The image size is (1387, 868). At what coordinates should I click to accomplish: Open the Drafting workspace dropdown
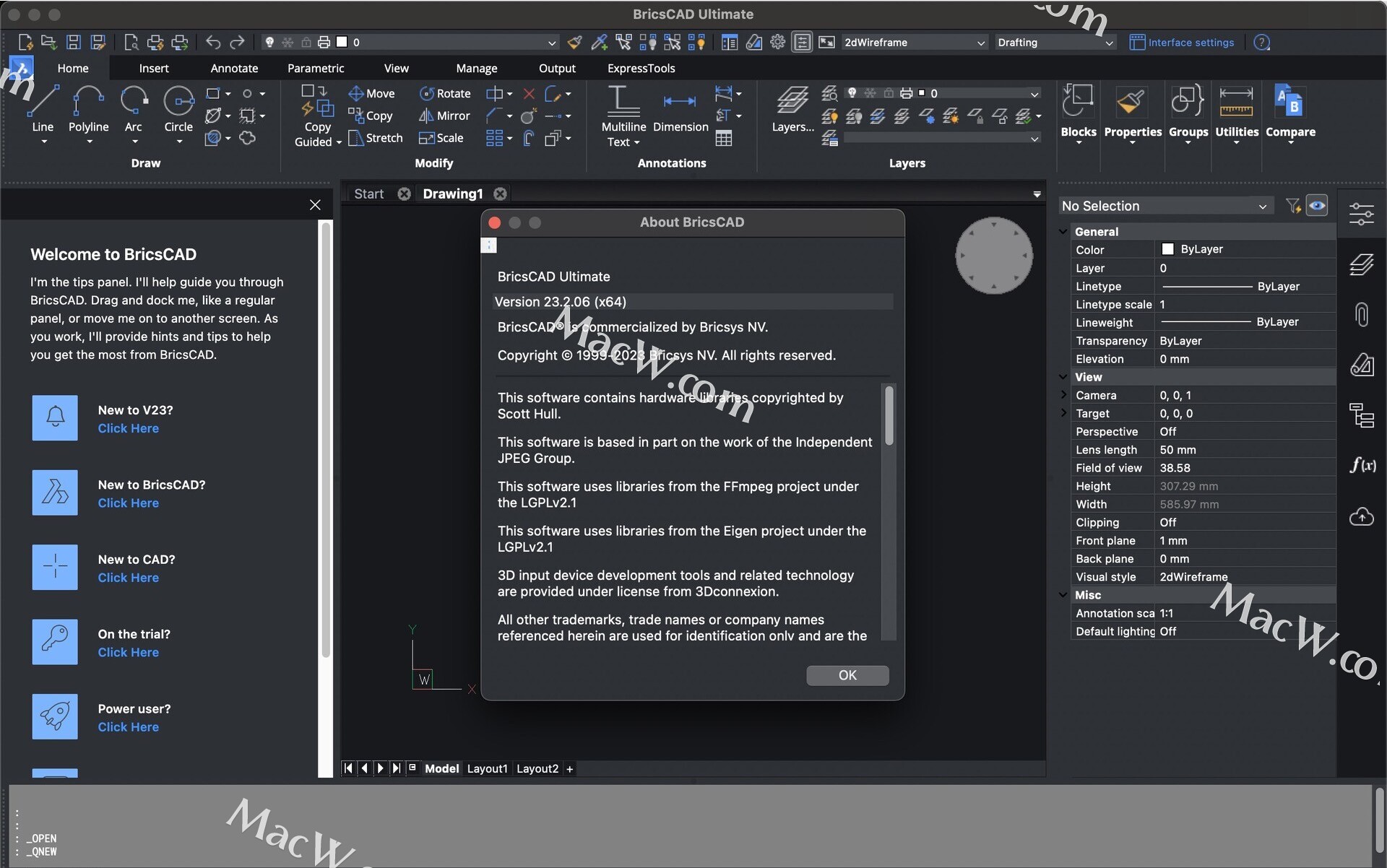click(x=1055, y=42)
